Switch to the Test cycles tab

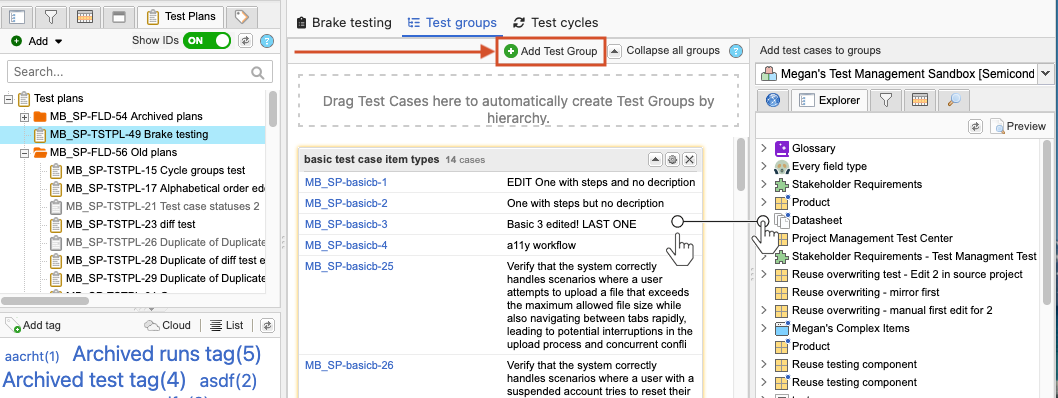click(555, 22)
